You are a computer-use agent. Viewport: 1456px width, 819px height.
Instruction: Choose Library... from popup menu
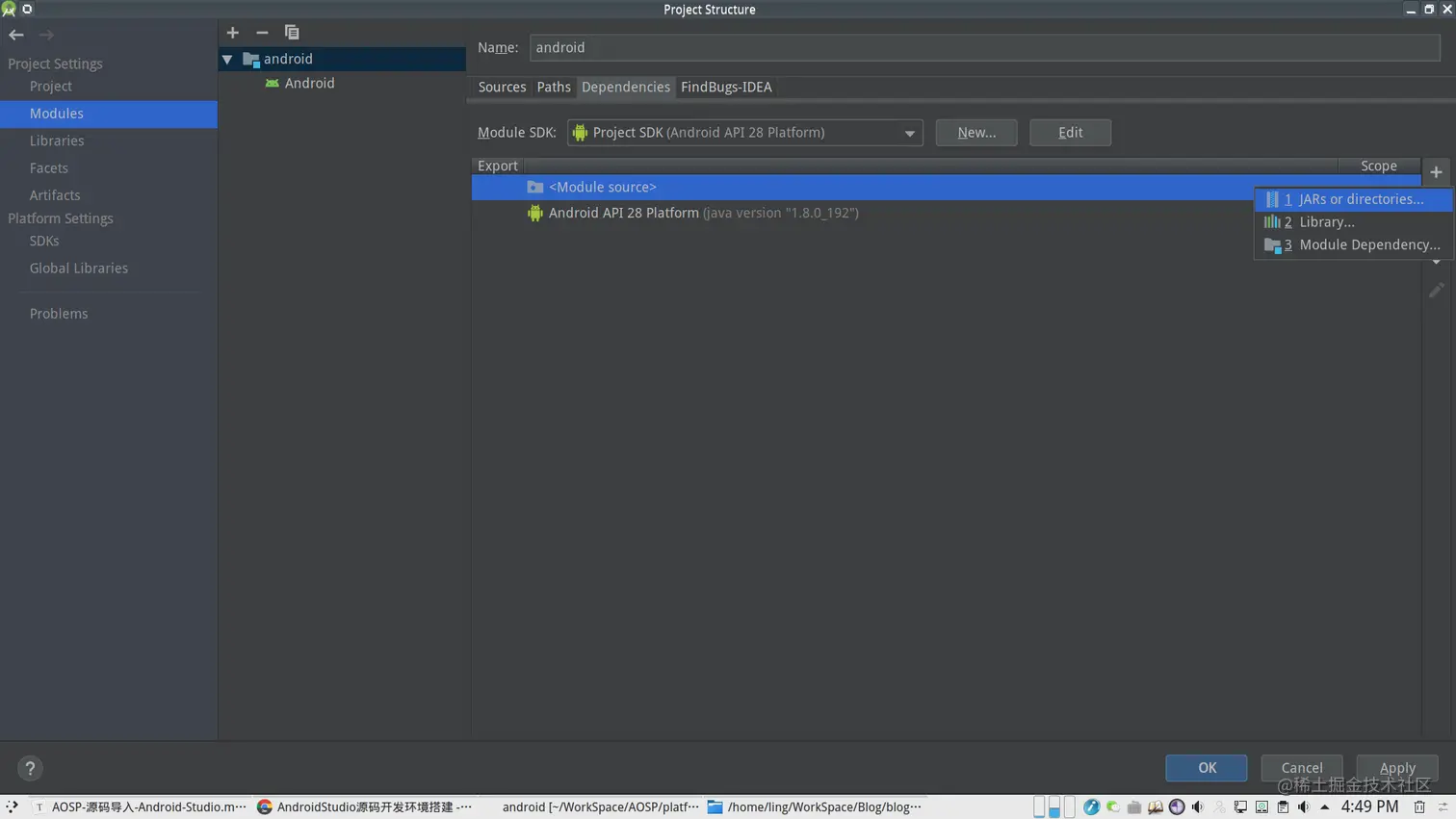pos(1353,222)
